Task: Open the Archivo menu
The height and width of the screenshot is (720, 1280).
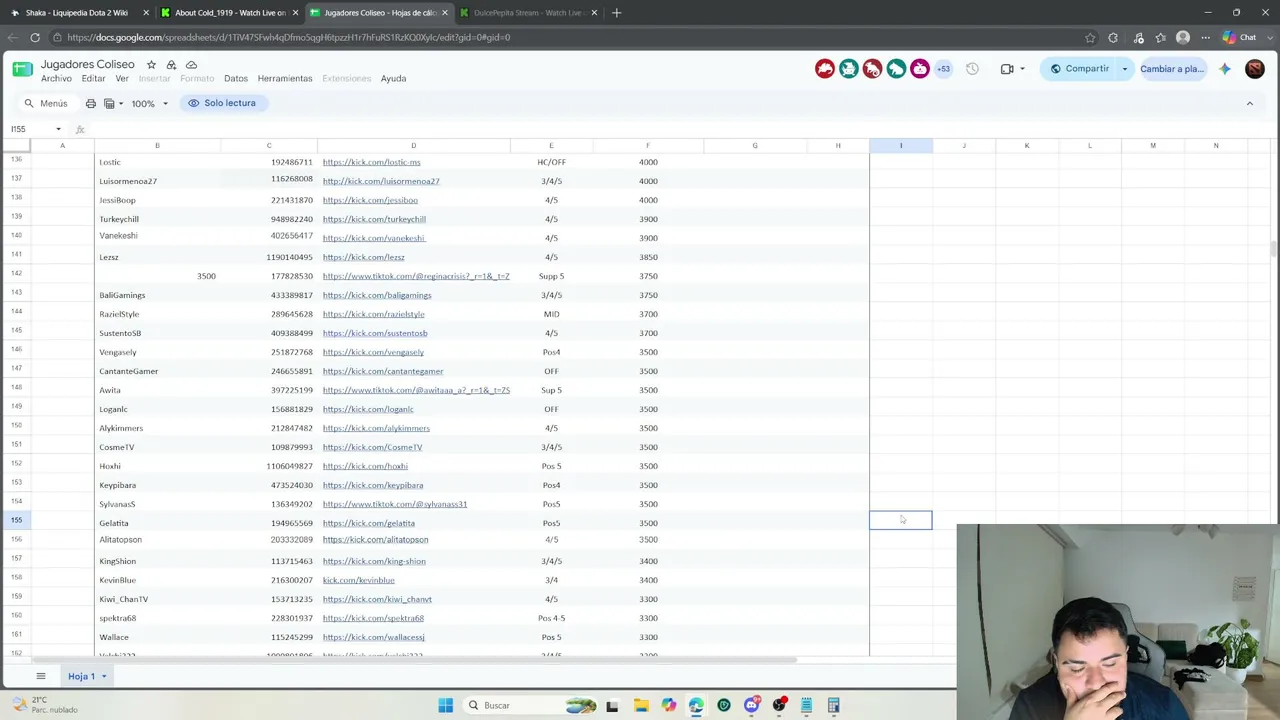Action: tap(56, 78)
